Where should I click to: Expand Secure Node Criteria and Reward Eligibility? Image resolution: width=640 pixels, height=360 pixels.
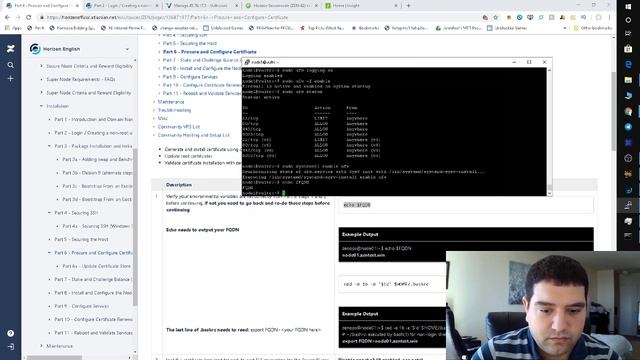(x=41, y=66)
